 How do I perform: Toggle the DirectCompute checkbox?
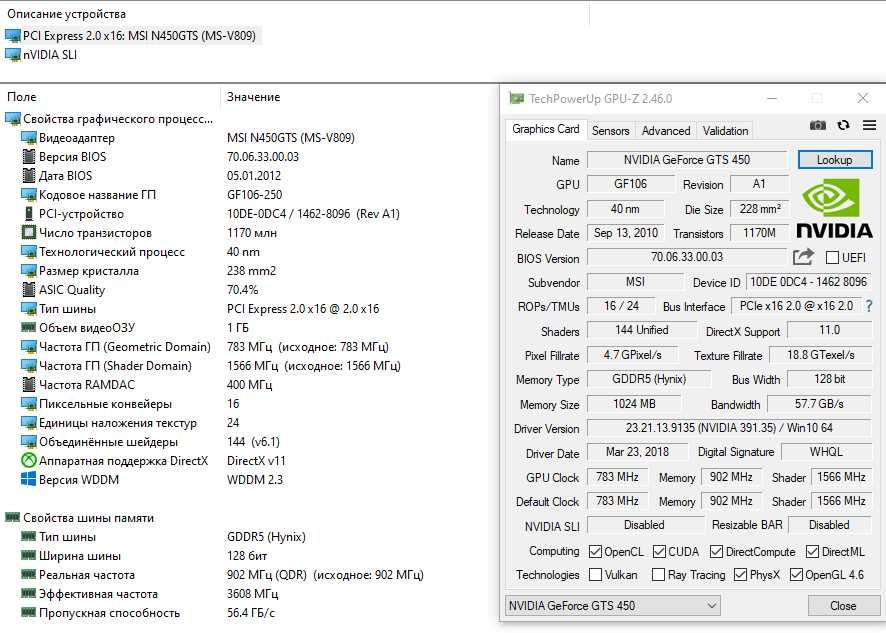(x=716, y=551)
